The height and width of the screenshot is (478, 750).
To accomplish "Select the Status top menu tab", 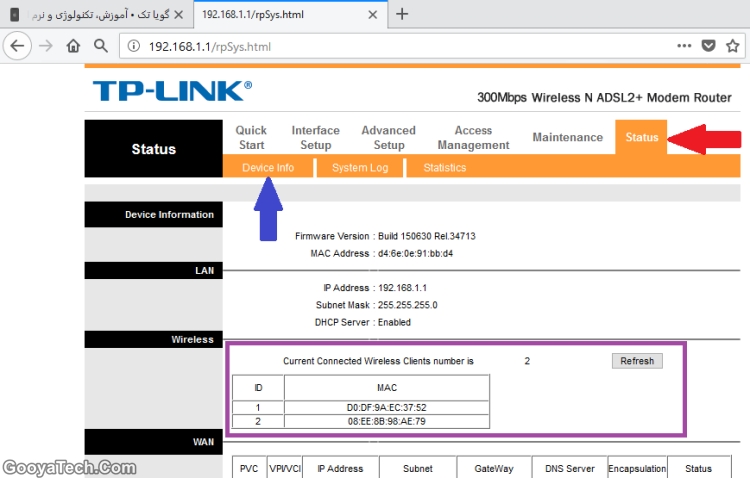I will [x=641, y=137].
